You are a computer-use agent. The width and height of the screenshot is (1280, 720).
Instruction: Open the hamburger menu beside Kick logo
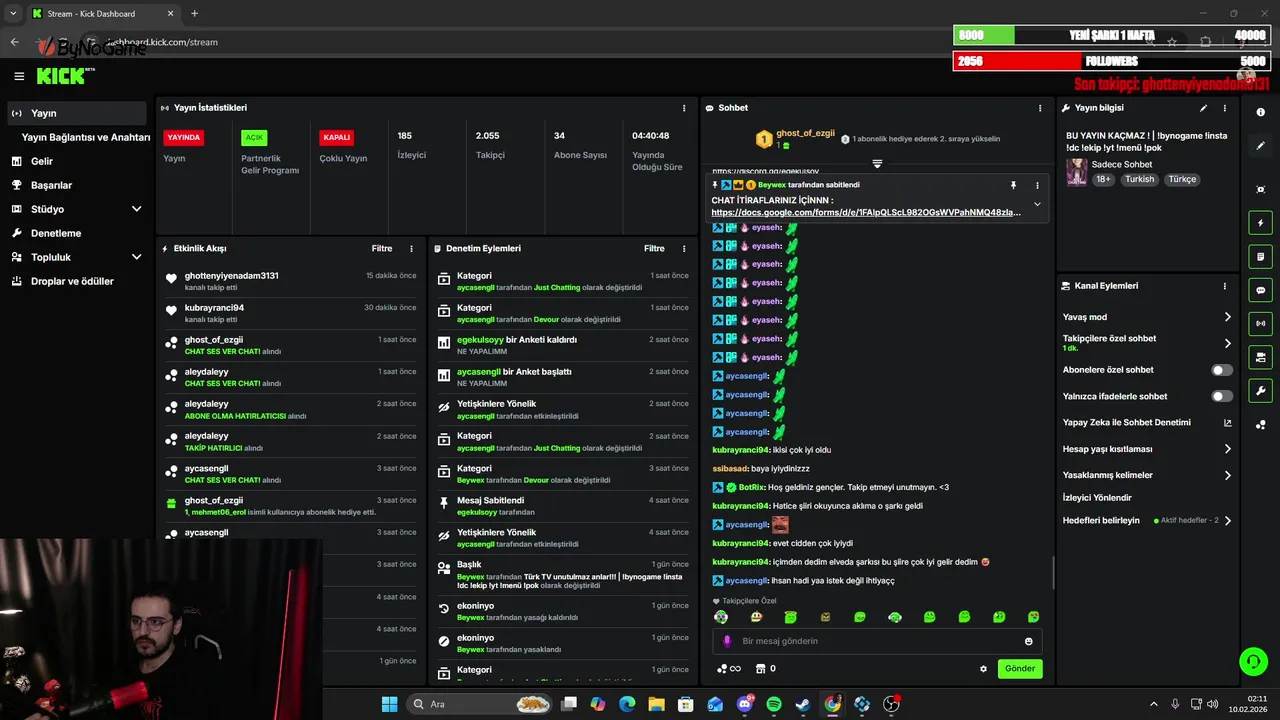[x=19, y=76]
